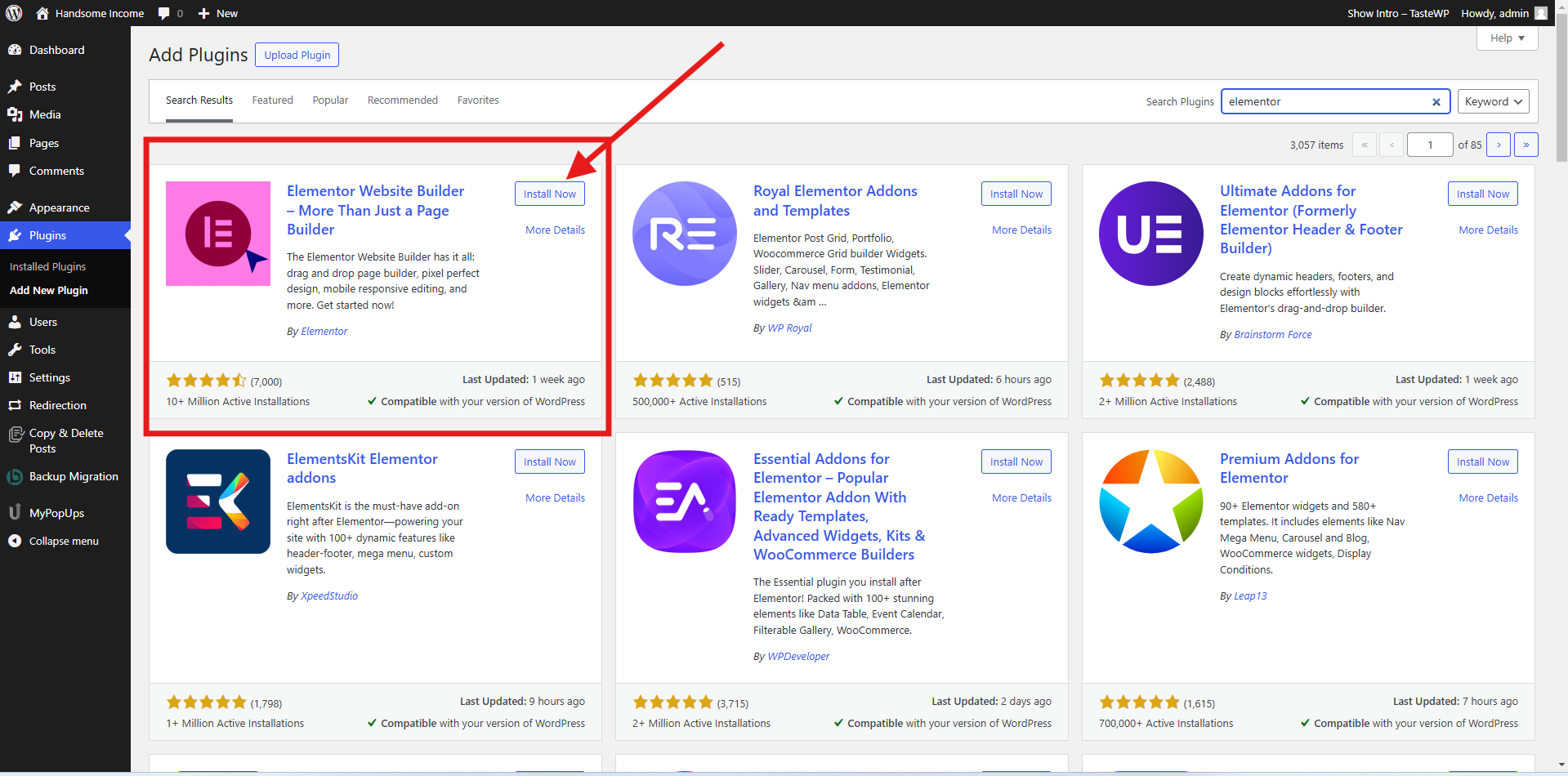The width and height of the screenshot is (1568, 776).
Task: Open More Details for Elementor Website Builder
Action: [556, 230]
